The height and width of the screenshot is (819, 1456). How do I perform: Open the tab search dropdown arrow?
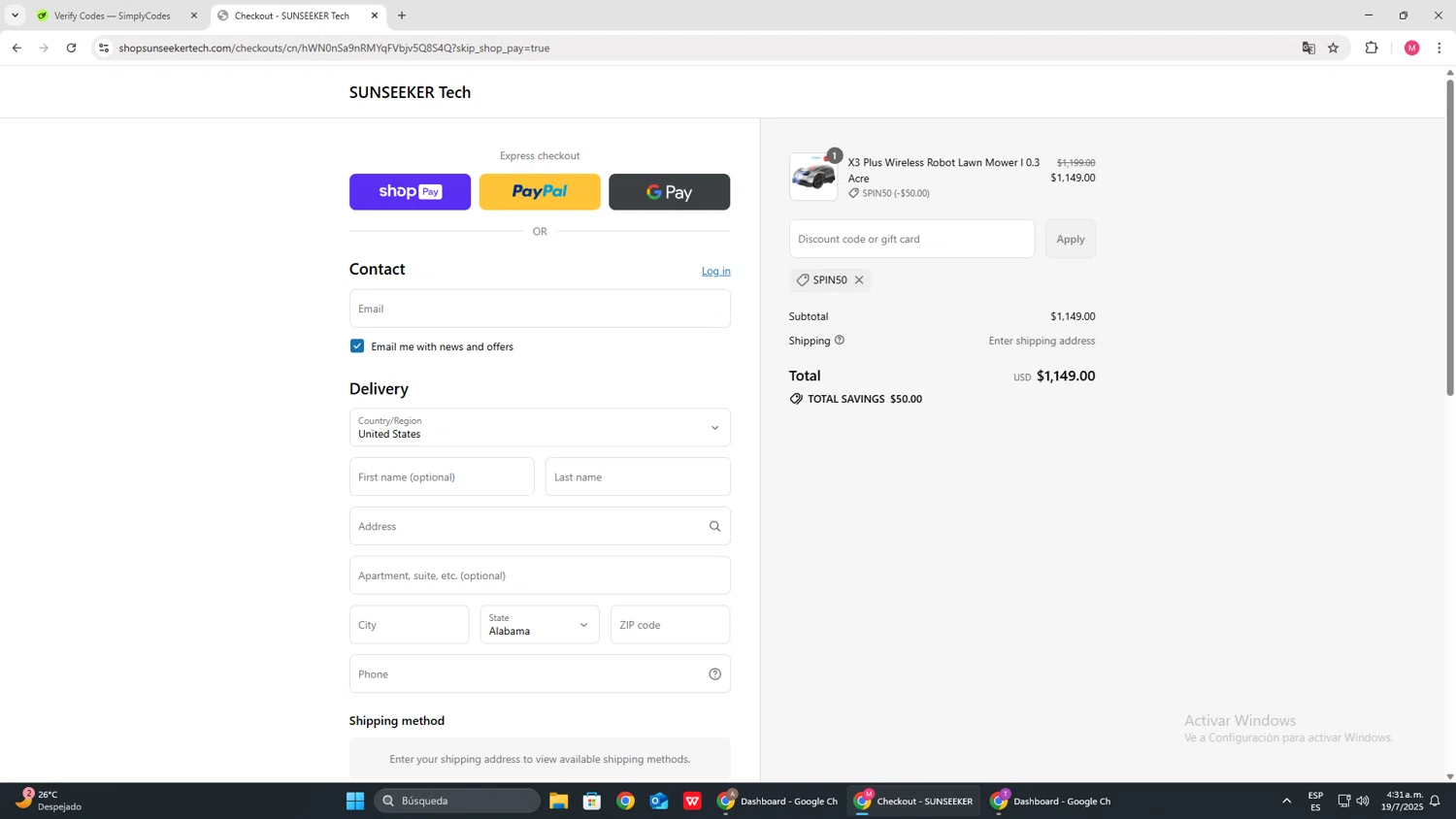point(15,16)
